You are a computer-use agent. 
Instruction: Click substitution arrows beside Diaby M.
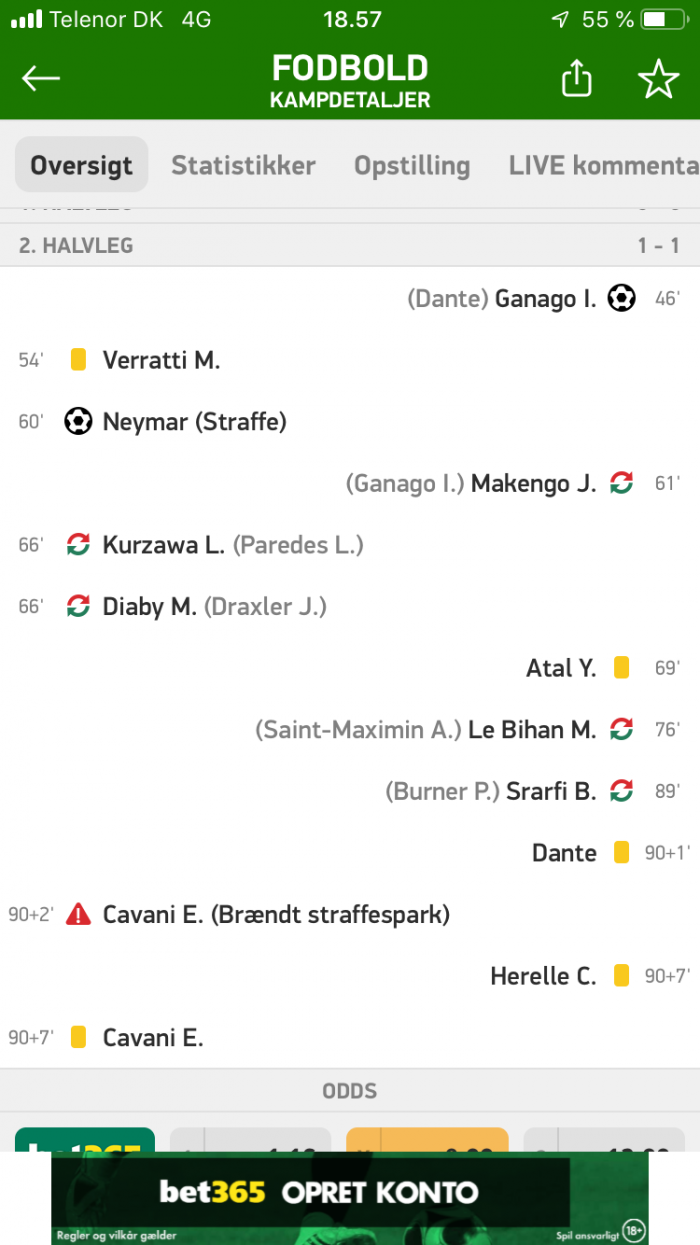(x=78, y=606)
